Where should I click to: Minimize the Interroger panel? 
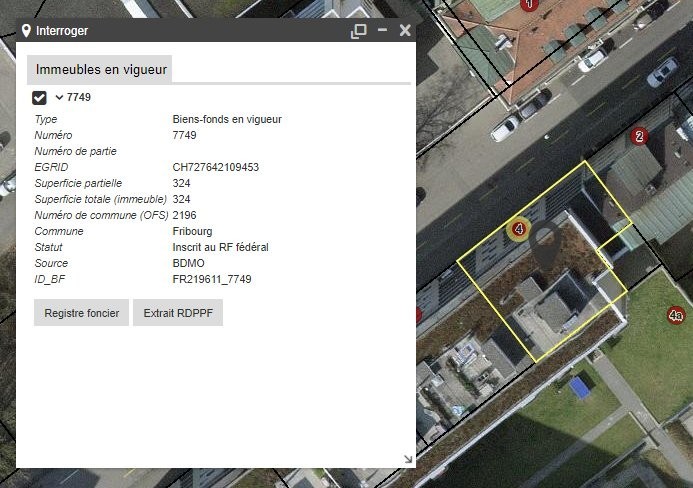(x=382, y=31)
